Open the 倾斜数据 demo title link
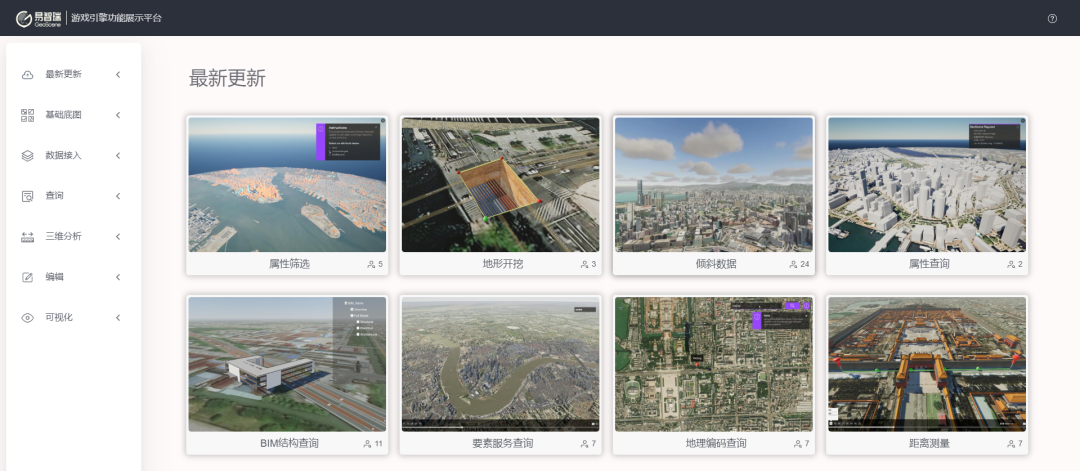 (716, 264)
